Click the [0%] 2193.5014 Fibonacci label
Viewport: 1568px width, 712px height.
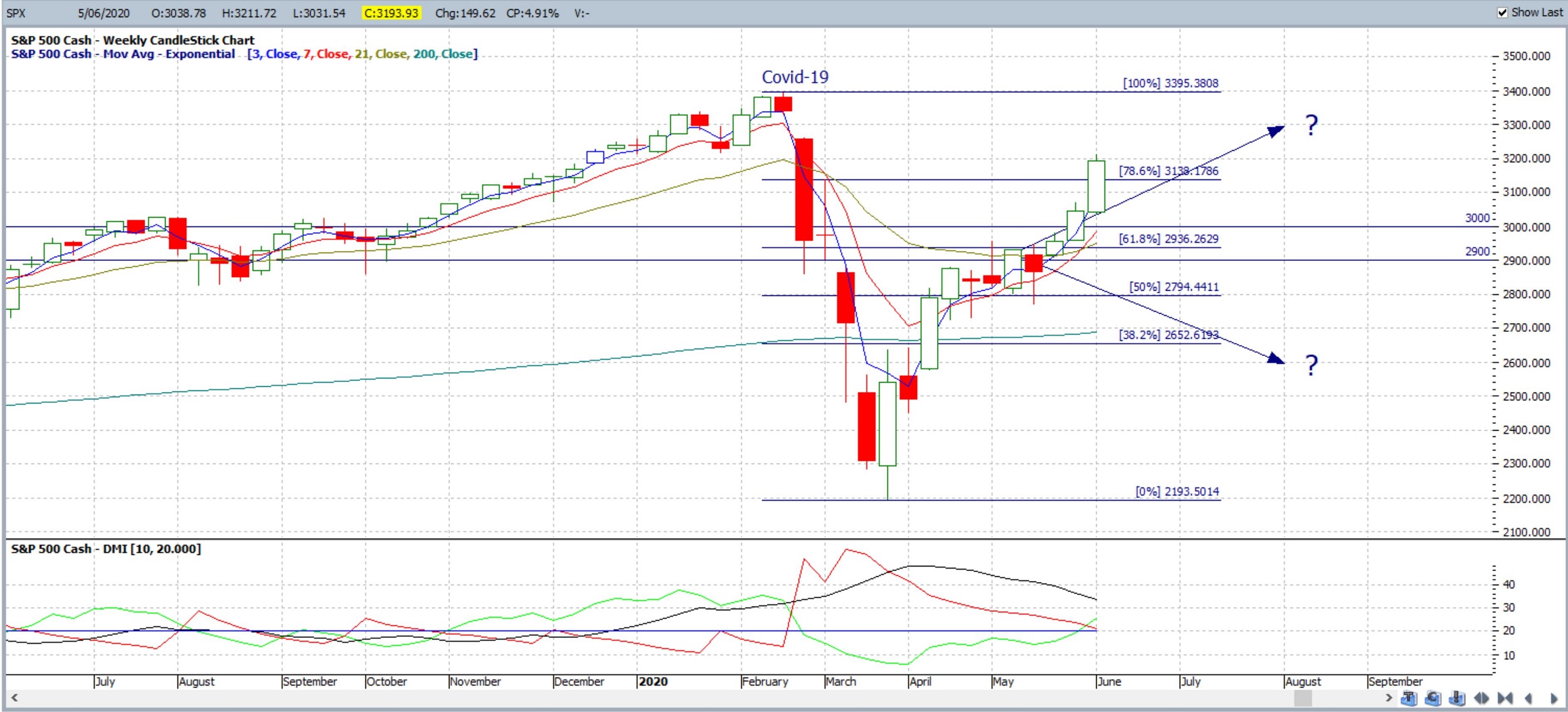click(x=1177, y=491)
